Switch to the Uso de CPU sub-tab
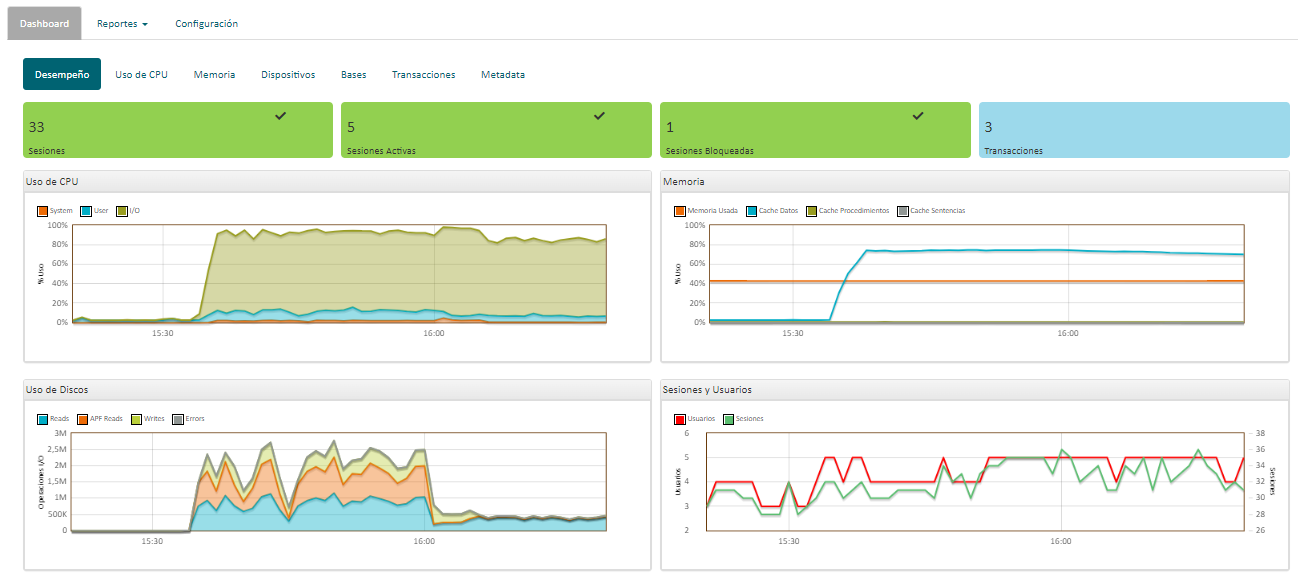 141,75
